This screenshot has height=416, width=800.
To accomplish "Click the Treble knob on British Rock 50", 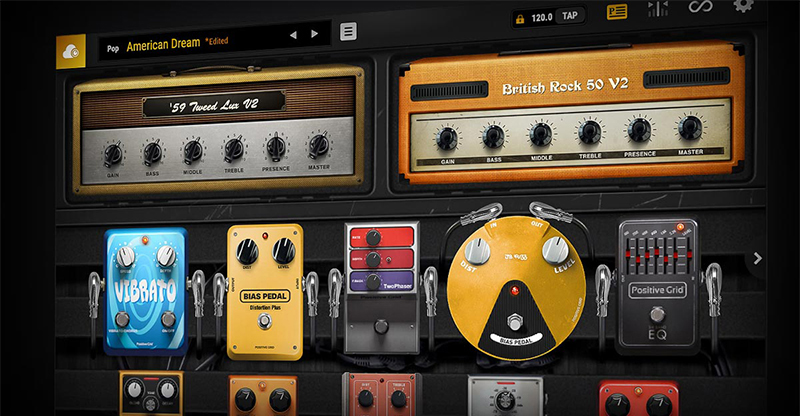I will [x=589, y=132].
